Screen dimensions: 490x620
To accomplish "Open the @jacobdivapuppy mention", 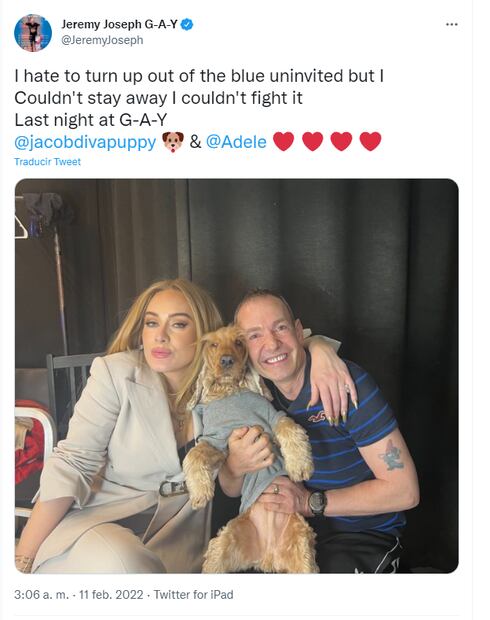I will 85,142.
